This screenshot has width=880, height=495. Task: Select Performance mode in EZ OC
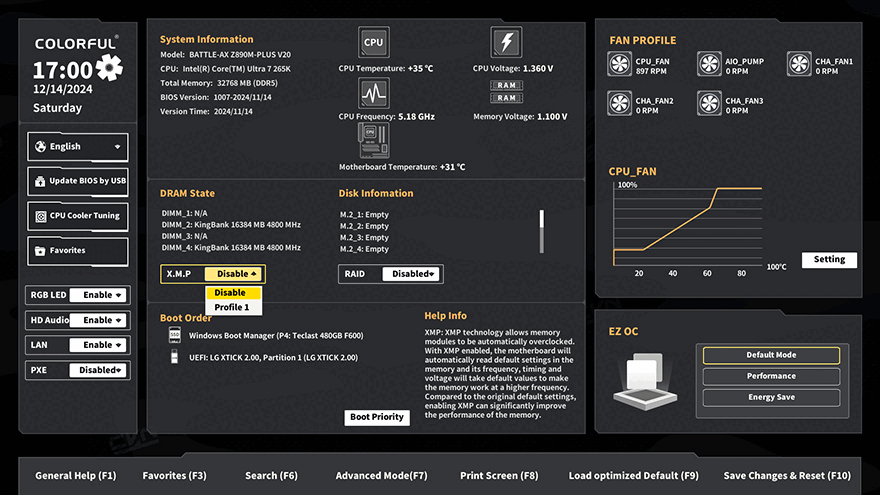coord(771,376)
